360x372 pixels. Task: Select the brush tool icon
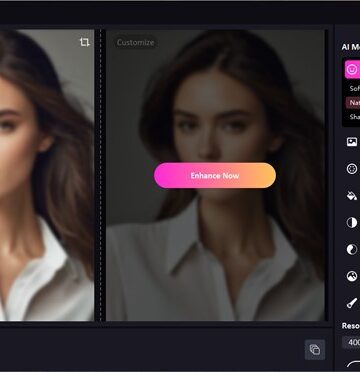tap(352, 303)
